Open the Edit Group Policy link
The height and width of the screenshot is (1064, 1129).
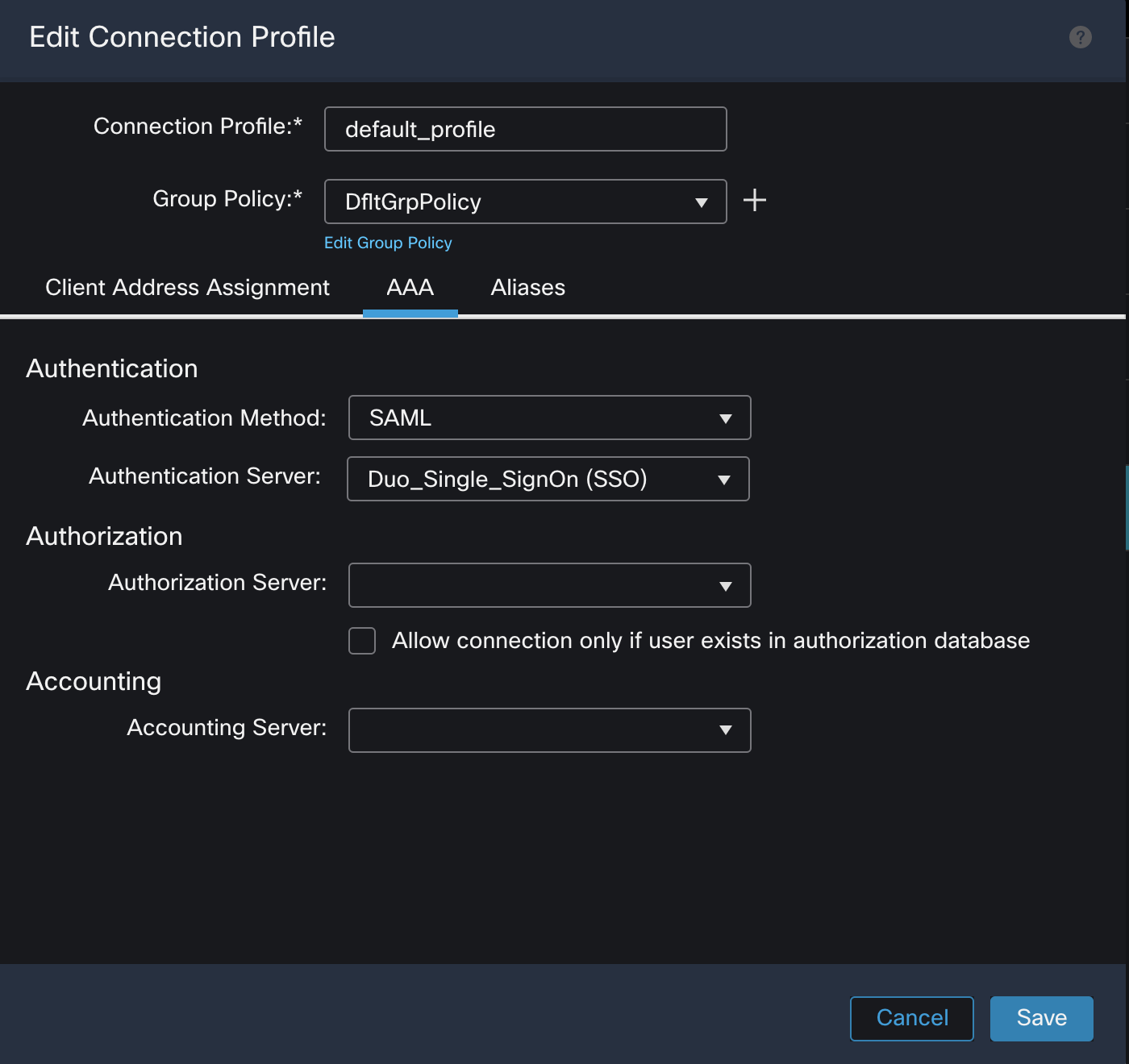388,242
